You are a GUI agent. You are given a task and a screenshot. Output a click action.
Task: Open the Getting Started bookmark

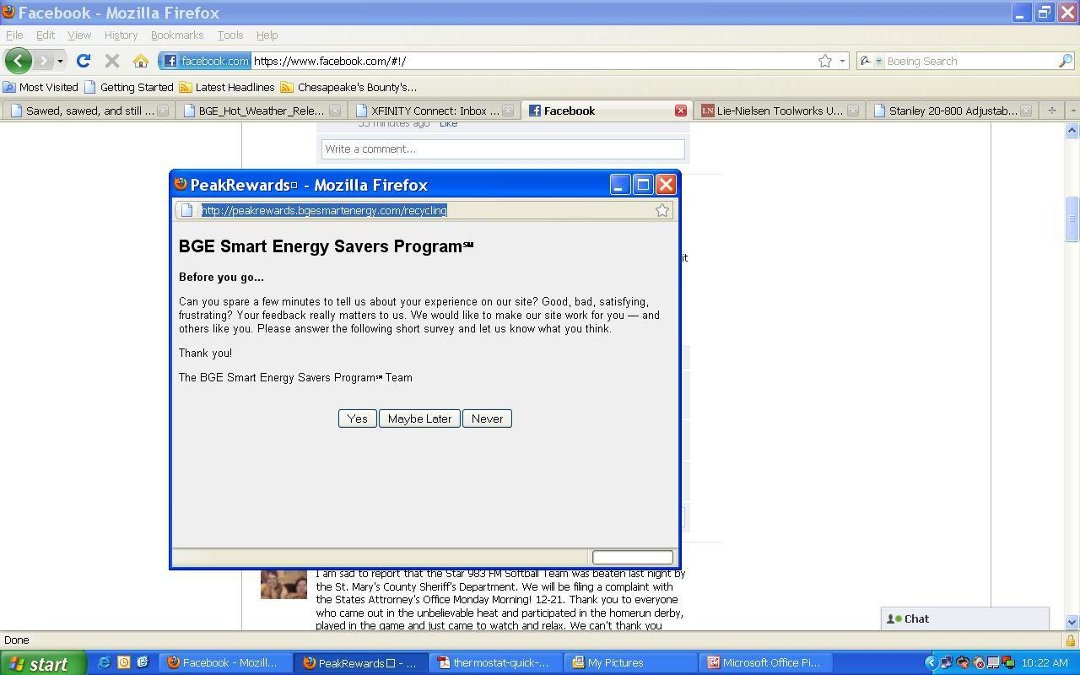click(x=129, y=87)
